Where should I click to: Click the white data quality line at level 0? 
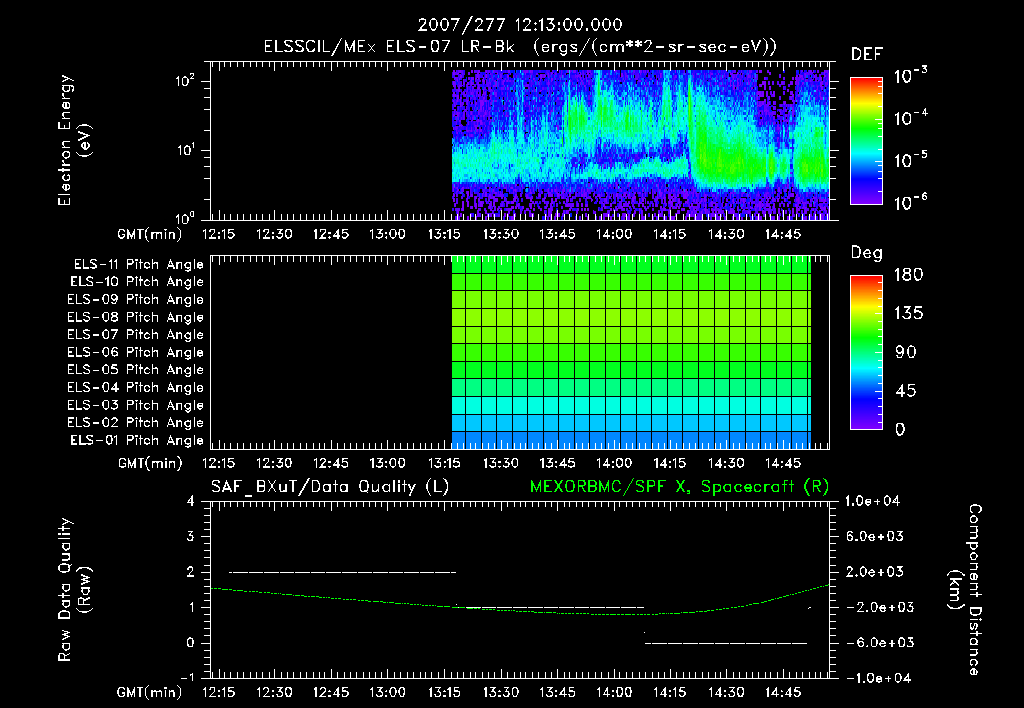click(726, 643)
